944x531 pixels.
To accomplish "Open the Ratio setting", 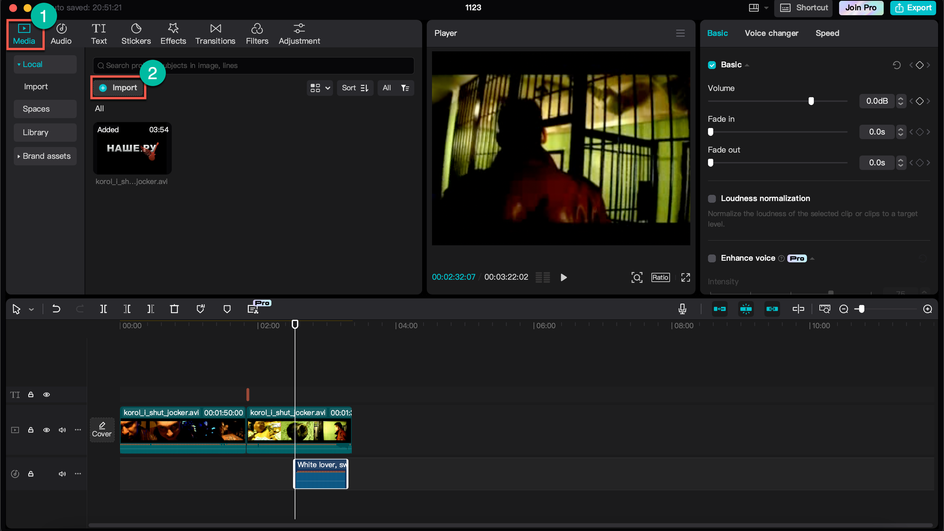I will pos(660,278).
